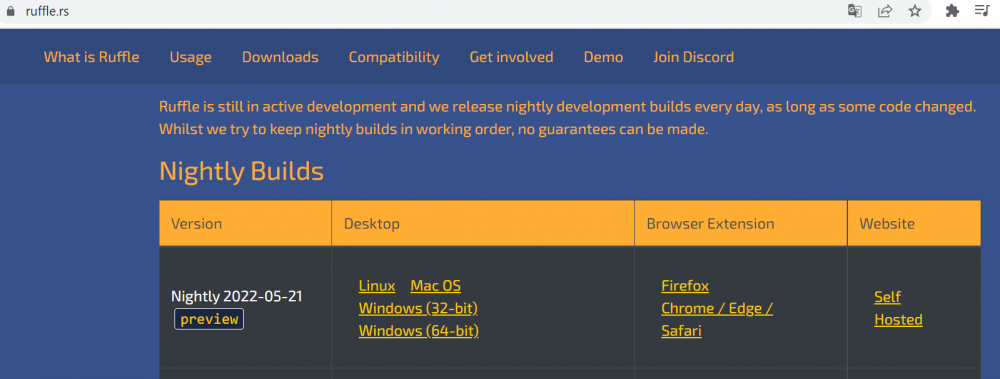This screenshot has width=1000, height=379.
Task: Get the Firefox browser extension
Action: pyautogui.click(x=685, y=285)
